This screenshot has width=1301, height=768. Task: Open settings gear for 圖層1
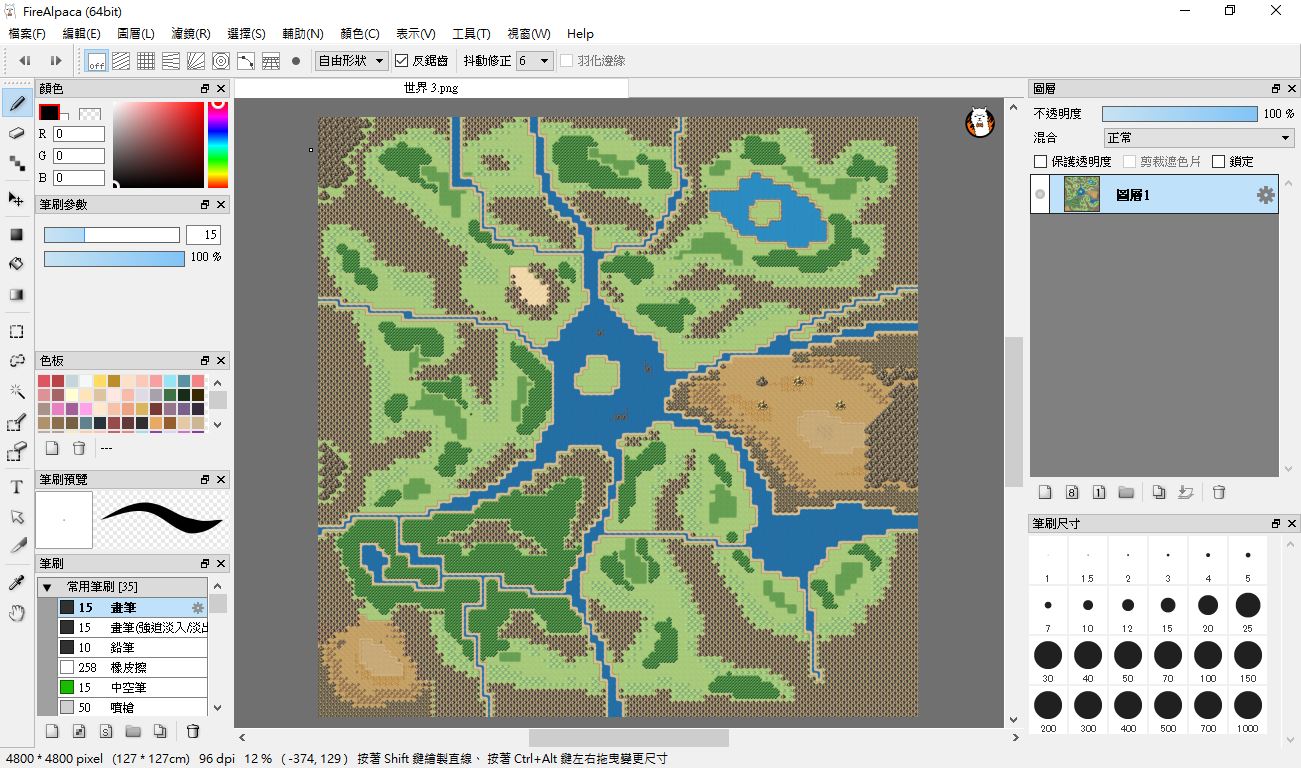coord(1265,195)
